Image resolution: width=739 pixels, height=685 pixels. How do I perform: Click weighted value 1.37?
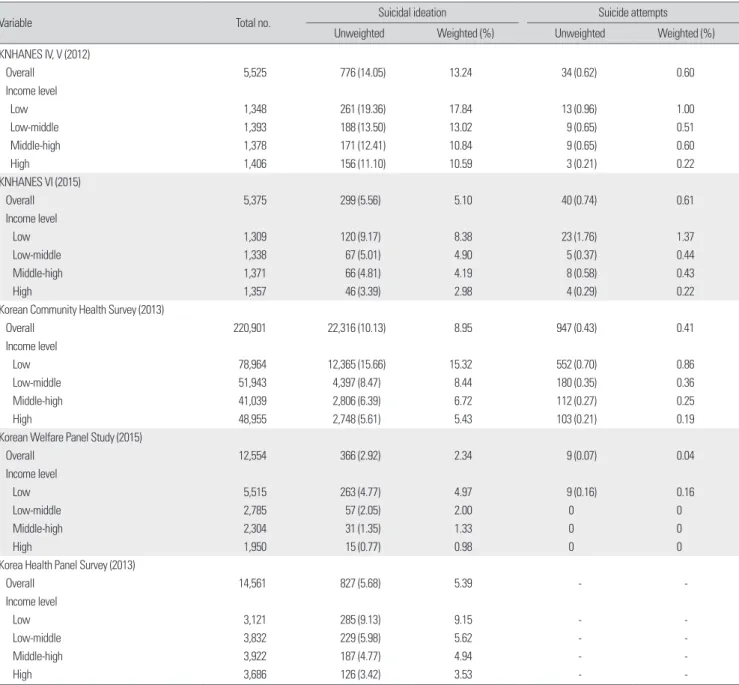click(685, 237)
